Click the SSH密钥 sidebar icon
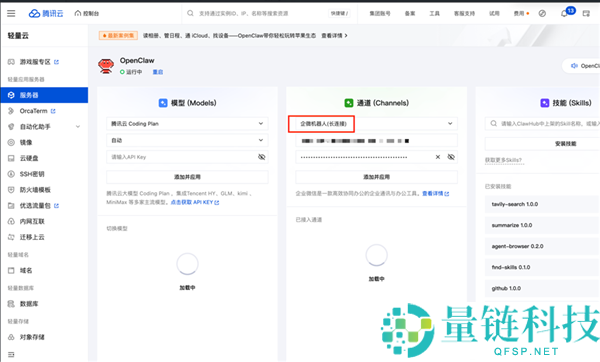 click(x=11, y=174)
